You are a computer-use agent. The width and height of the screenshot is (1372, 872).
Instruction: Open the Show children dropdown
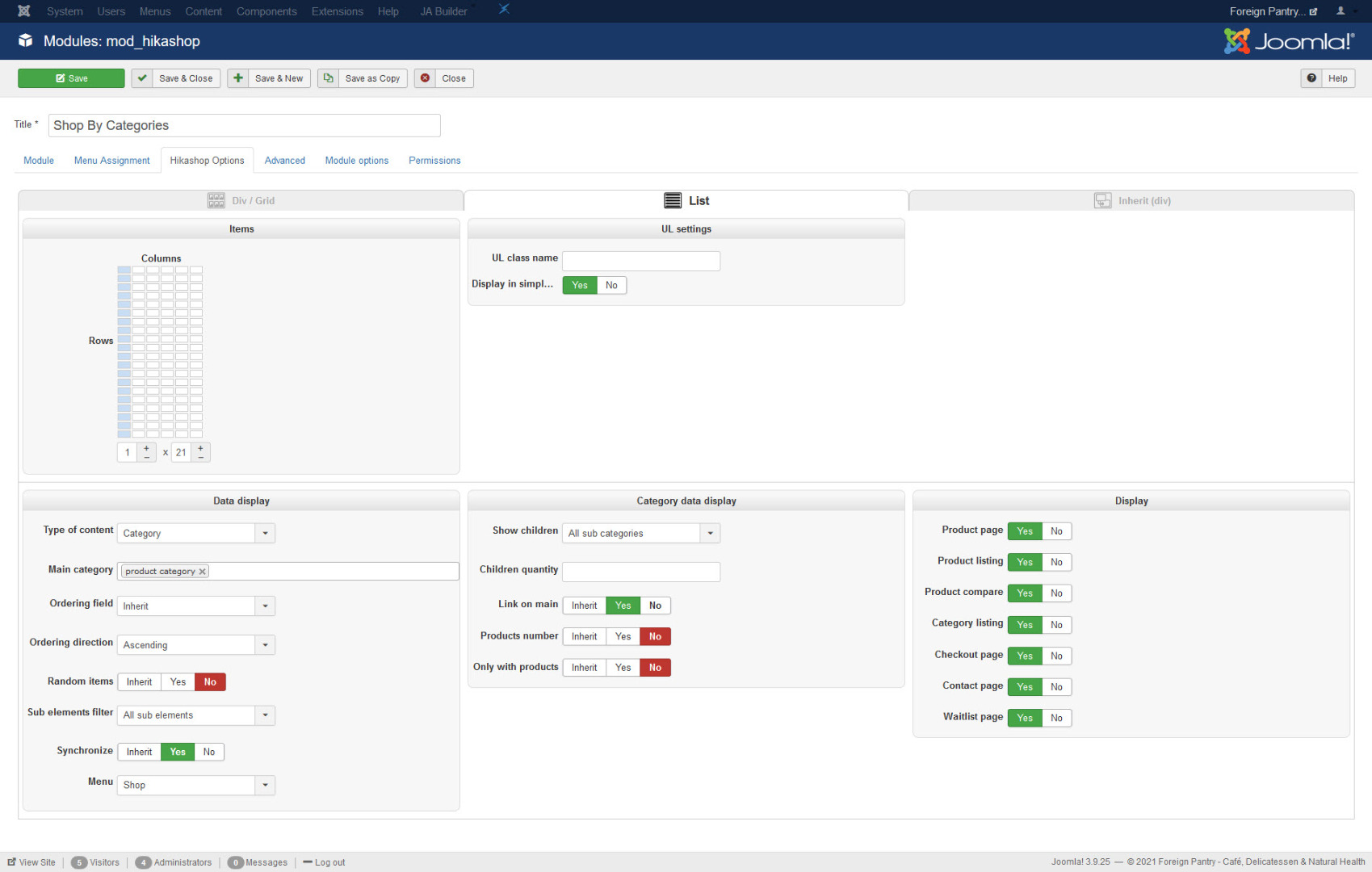641,534
